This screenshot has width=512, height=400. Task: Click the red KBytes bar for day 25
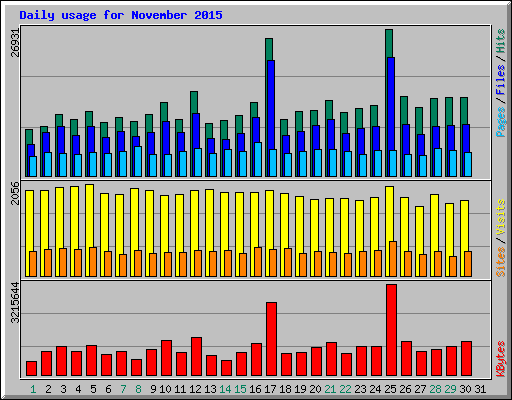[x=391, y=330]
